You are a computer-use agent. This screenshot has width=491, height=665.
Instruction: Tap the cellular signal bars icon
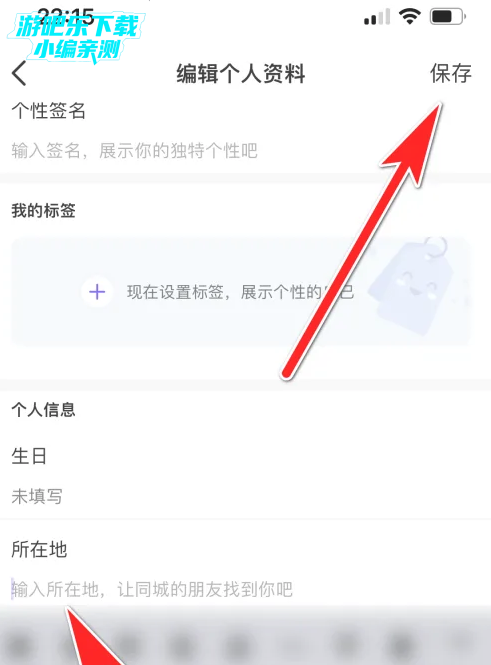pos(377,17)
